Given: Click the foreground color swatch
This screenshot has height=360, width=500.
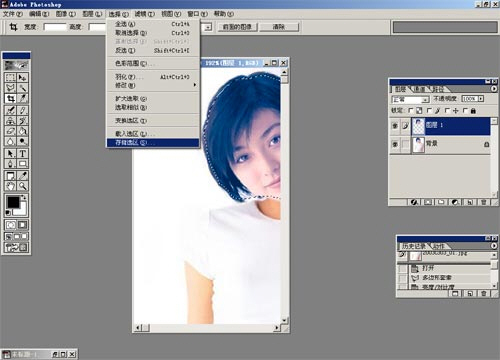Looking at the screenshot, I should point(13,202).
